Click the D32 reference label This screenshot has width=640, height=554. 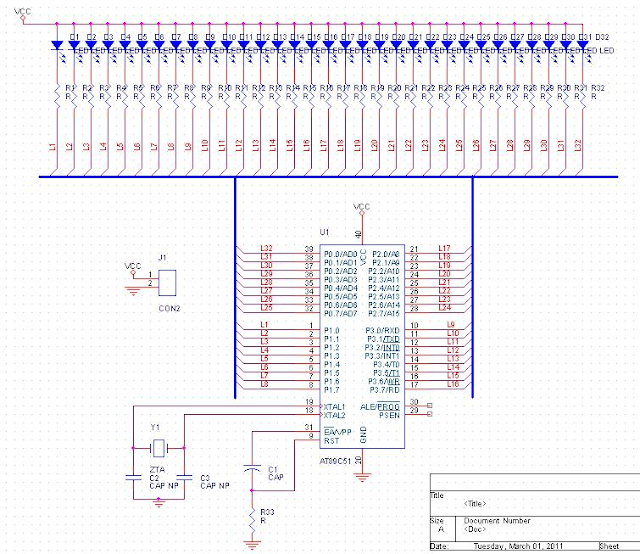pyautogui.click(x=602, y=37)
